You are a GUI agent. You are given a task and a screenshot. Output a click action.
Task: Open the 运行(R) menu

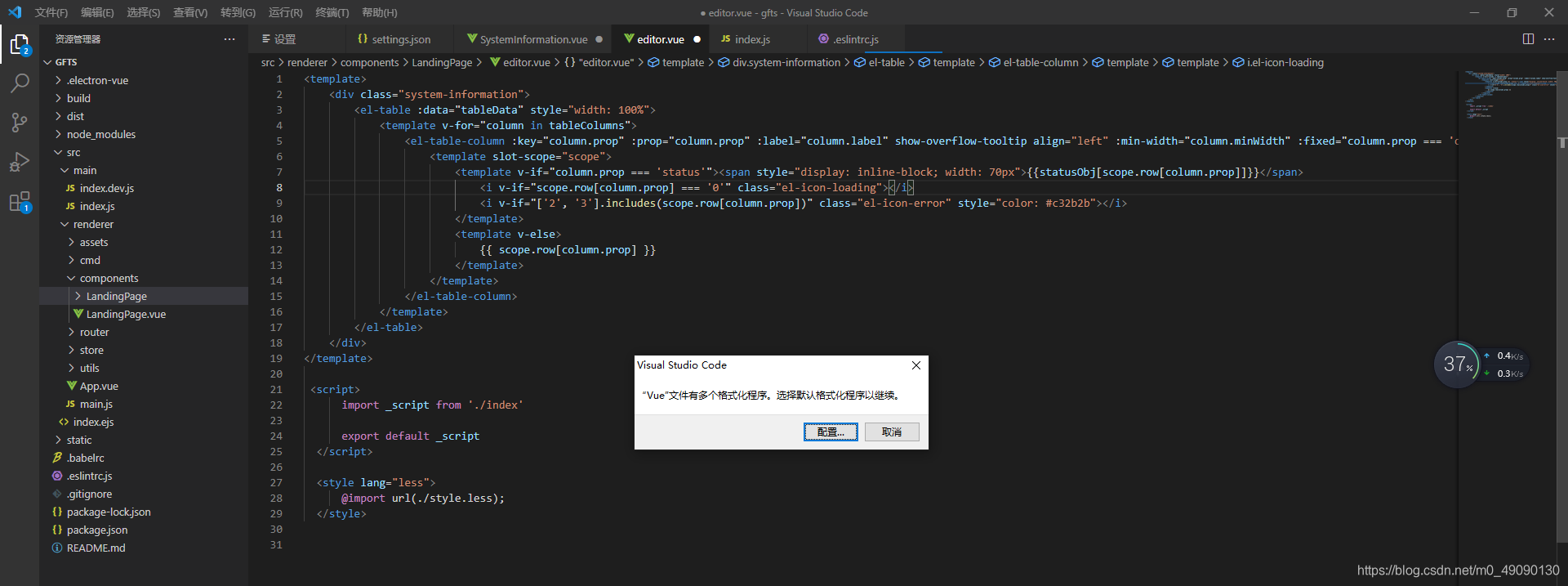tap(285, 12)
